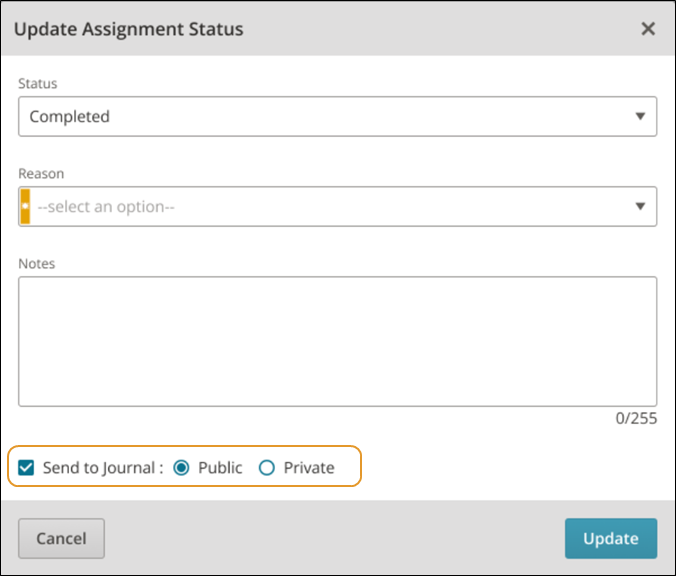This screenshot has height=576, width=676.
Task: Click the Reason field label
Action: point(41,173)
